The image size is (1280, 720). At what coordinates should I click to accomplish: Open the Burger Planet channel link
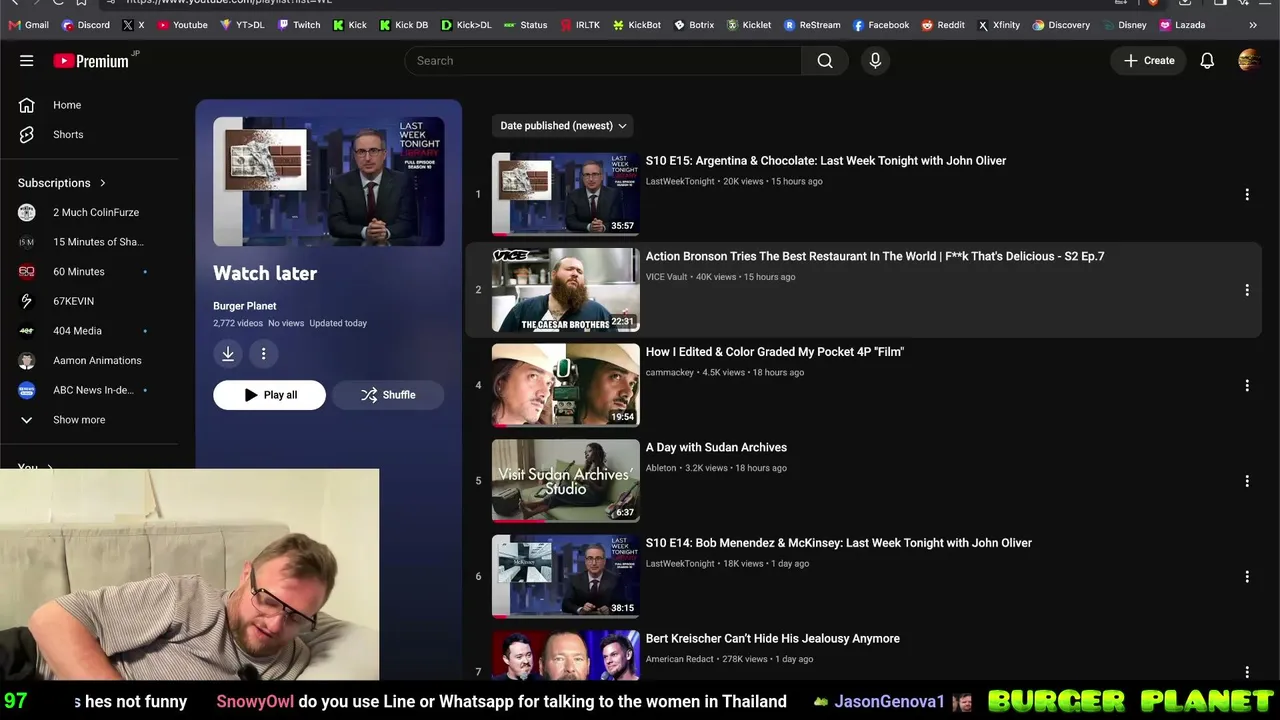(245, 306)
